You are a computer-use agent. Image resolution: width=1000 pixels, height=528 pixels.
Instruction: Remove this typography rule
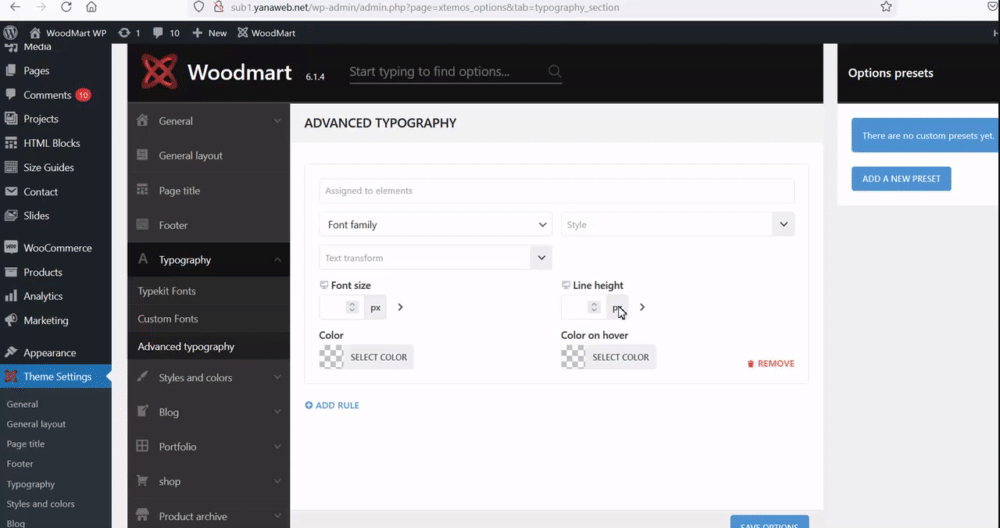(770, 363)
